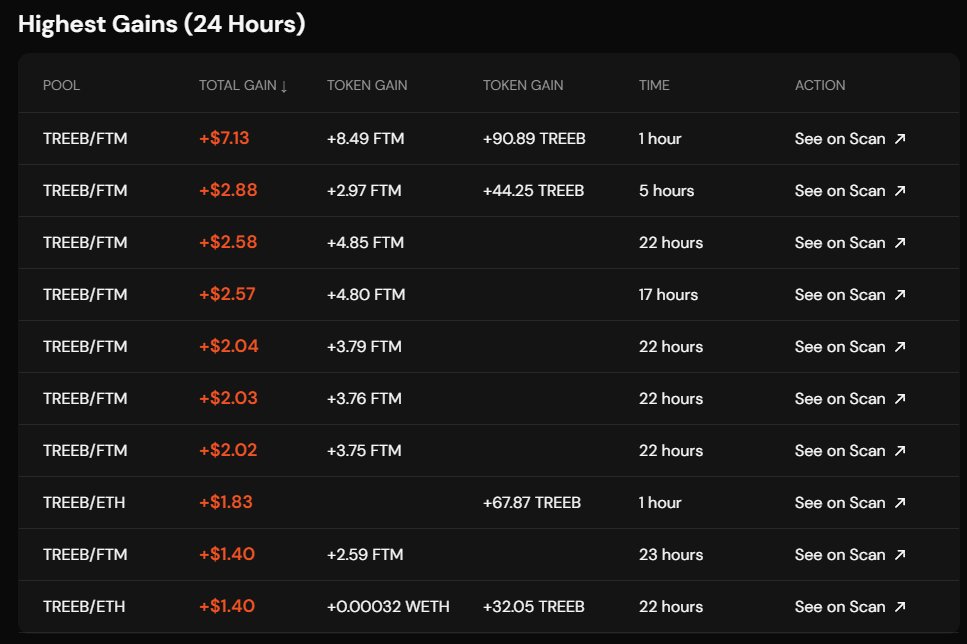Select the +$2.57 total gain value
Image resolution: width=967 pixels, height=644 pixels.
coord(227,294)
